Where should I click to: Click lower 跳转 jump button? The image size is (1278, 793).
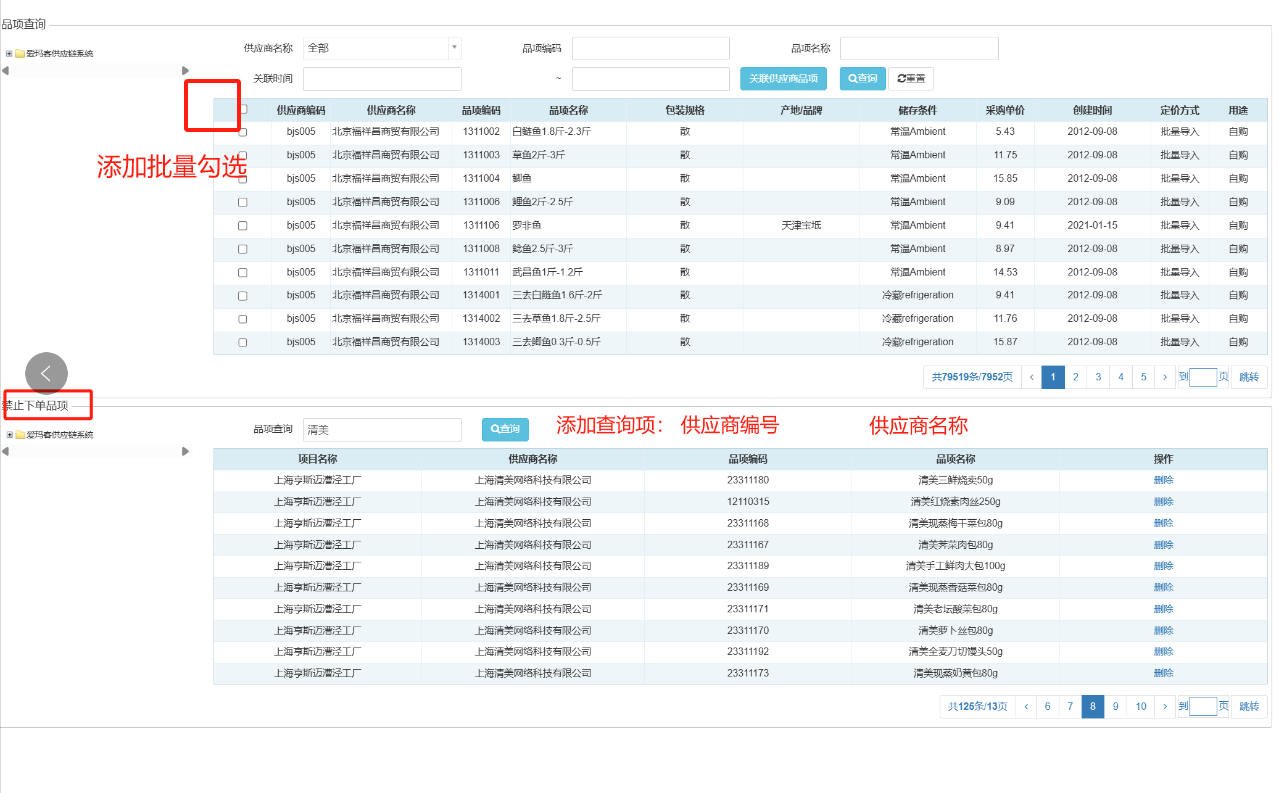click(1250, 706)
